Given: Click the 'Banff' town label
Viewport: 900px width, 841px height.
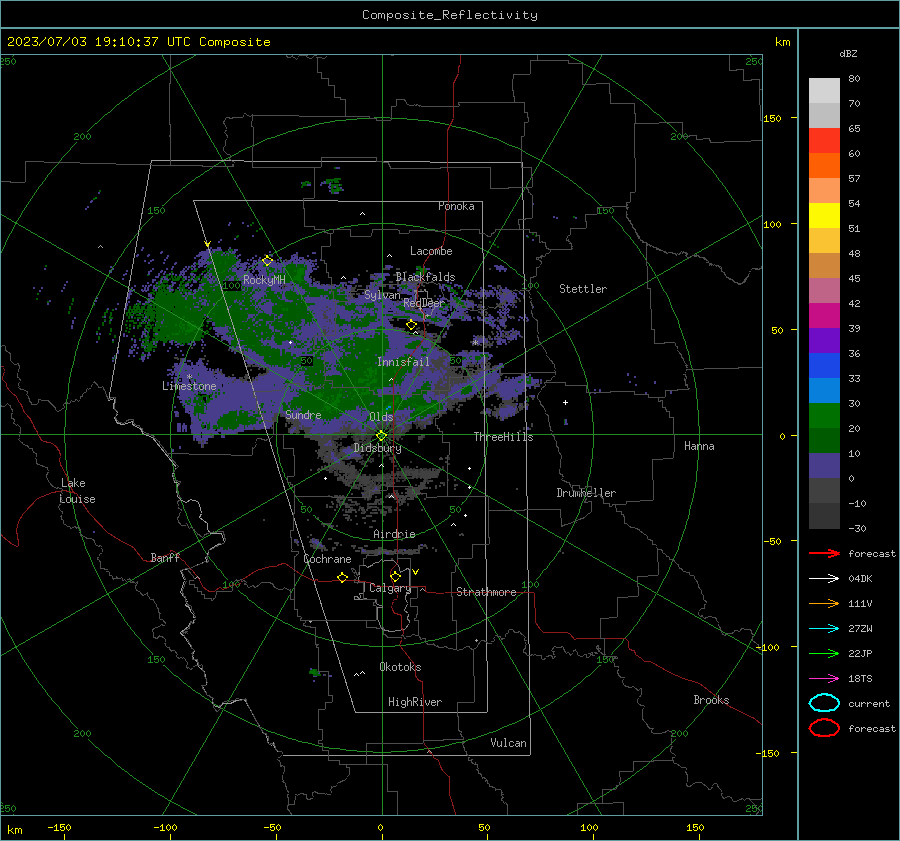Looking at the screenshot, I should click(x=165, y=557).
